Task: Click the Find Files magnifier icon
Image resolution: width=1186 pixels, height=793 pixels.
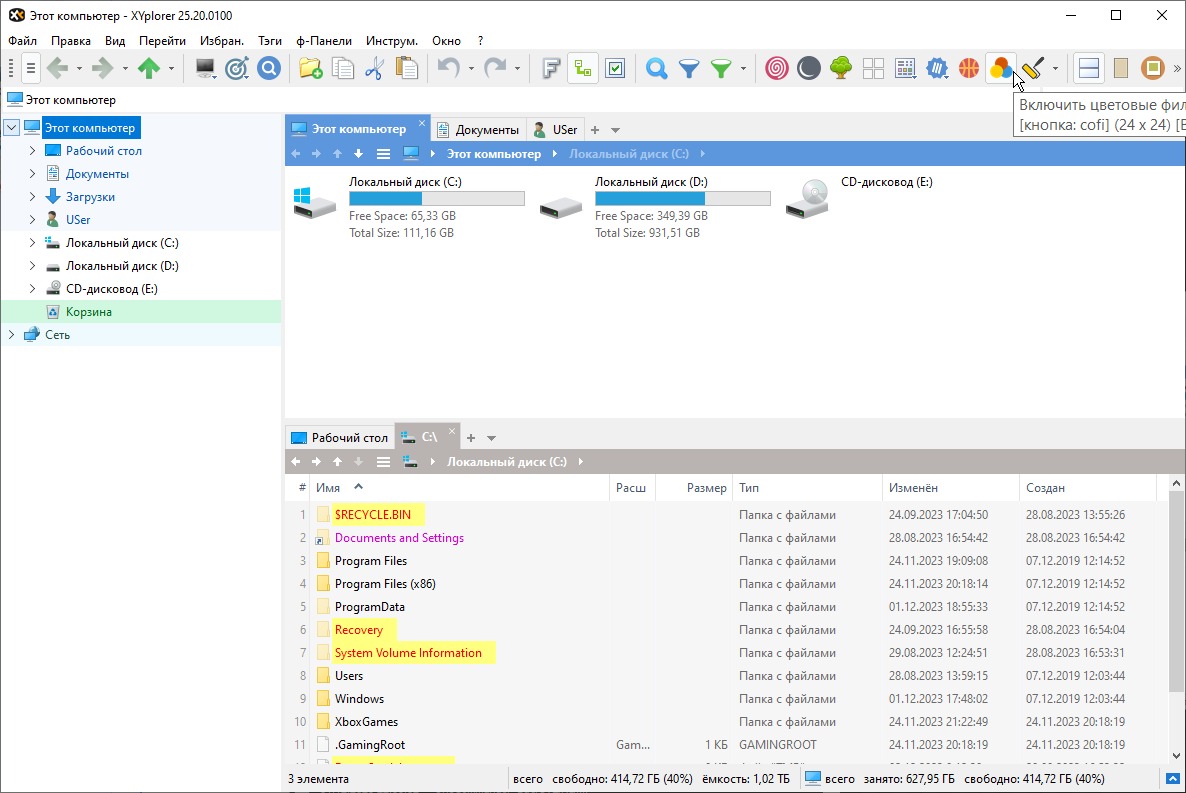Action: point(657,68)
